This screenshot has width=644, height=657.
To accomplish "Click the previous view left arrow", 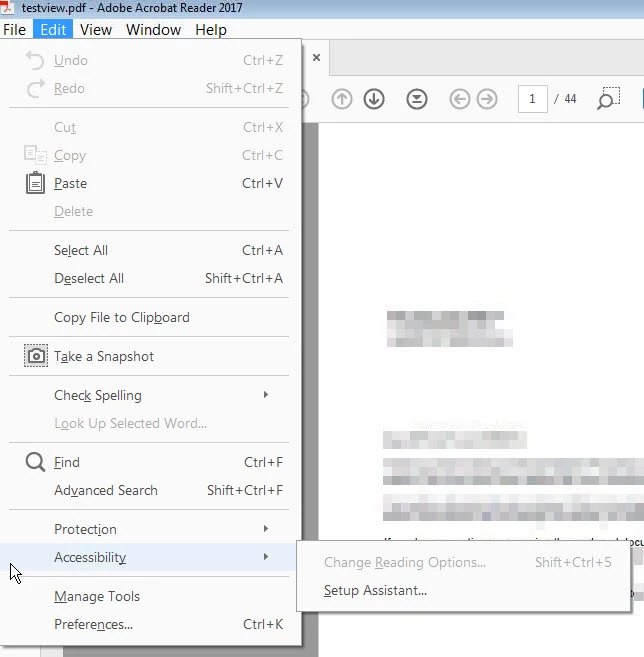I will tap(460, 99).
